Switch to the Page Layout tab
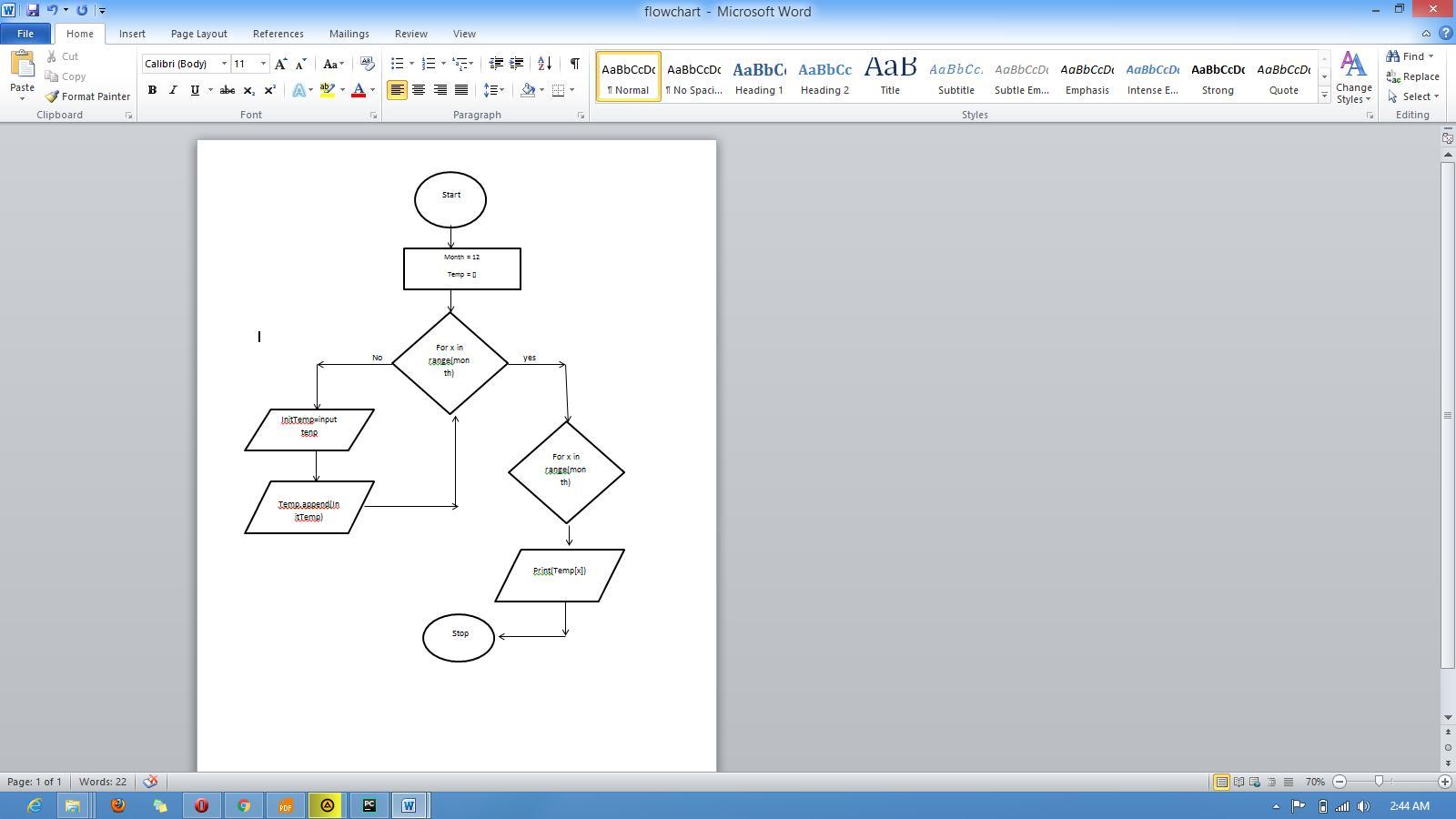The height and width of the screenshot is (819, 1456). pyautogui.click(x=198, y=34)
